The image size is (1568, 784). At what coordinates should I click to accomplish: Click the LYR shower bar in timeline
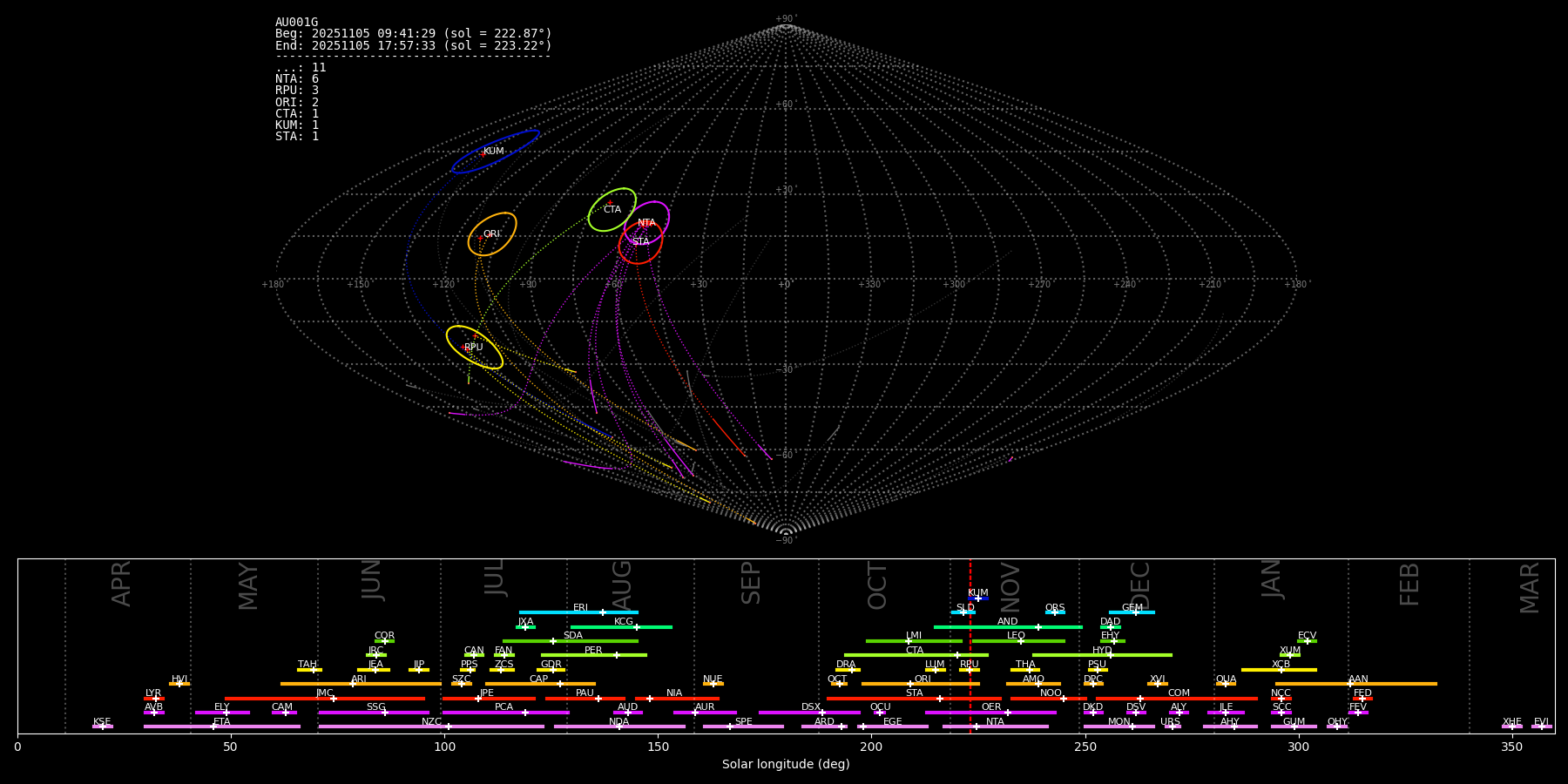pos(154,698)
